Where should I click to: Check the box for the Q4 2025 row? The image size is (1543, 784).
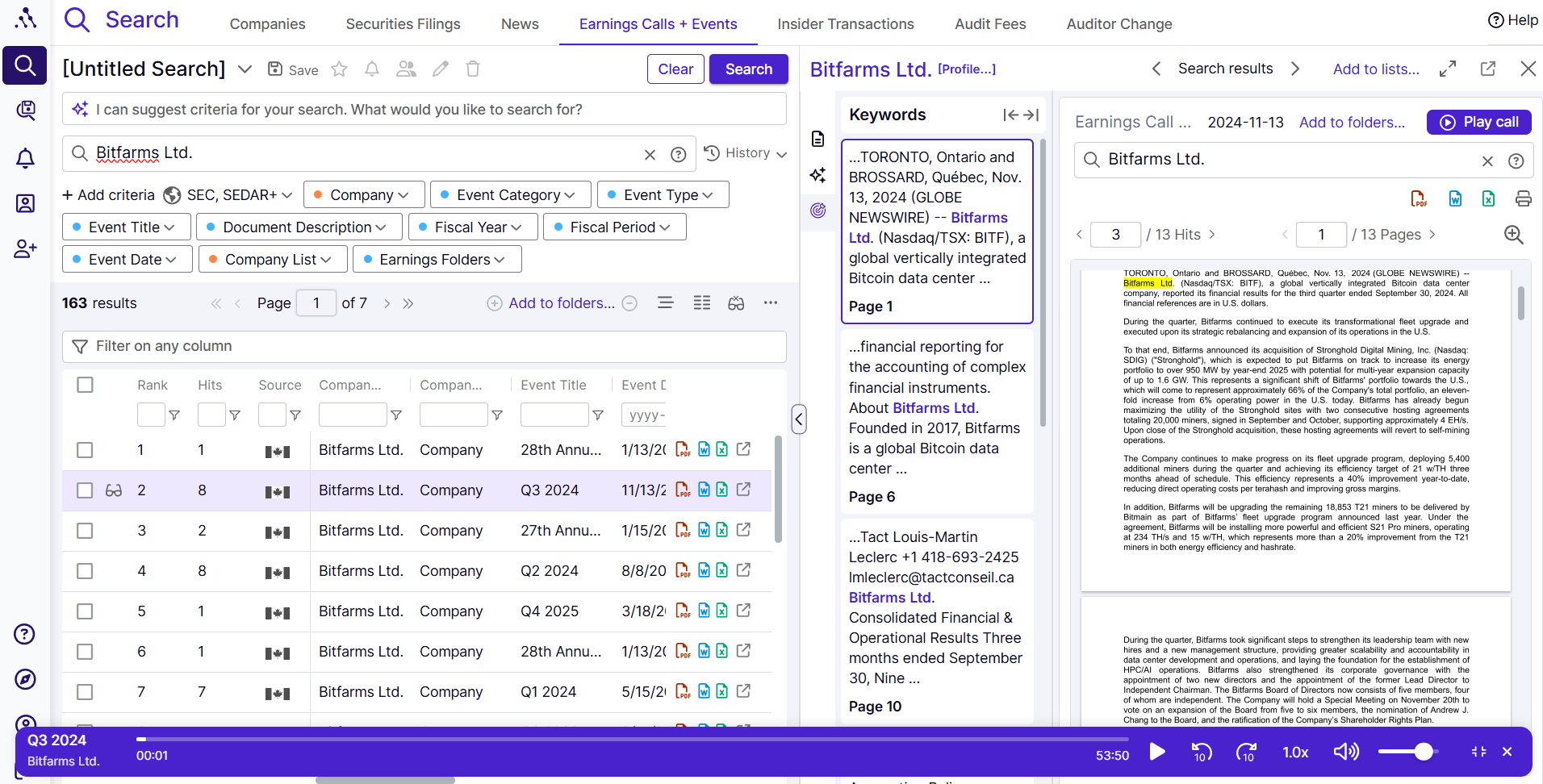point(85,611)
